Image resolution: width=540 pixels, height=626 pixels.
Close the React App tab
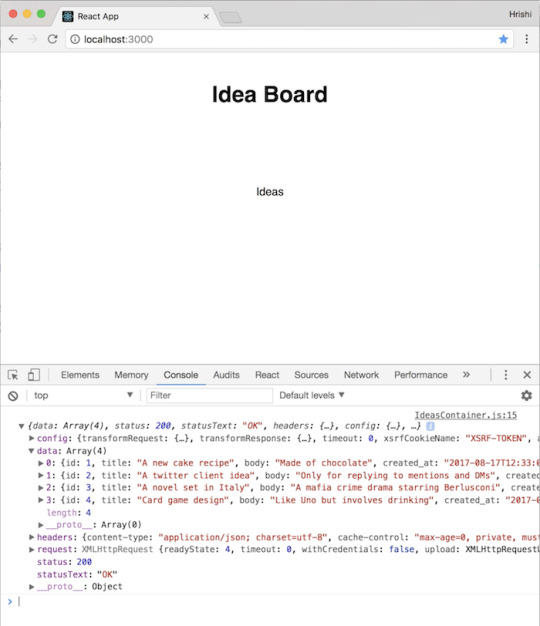(x=206, y=16)
